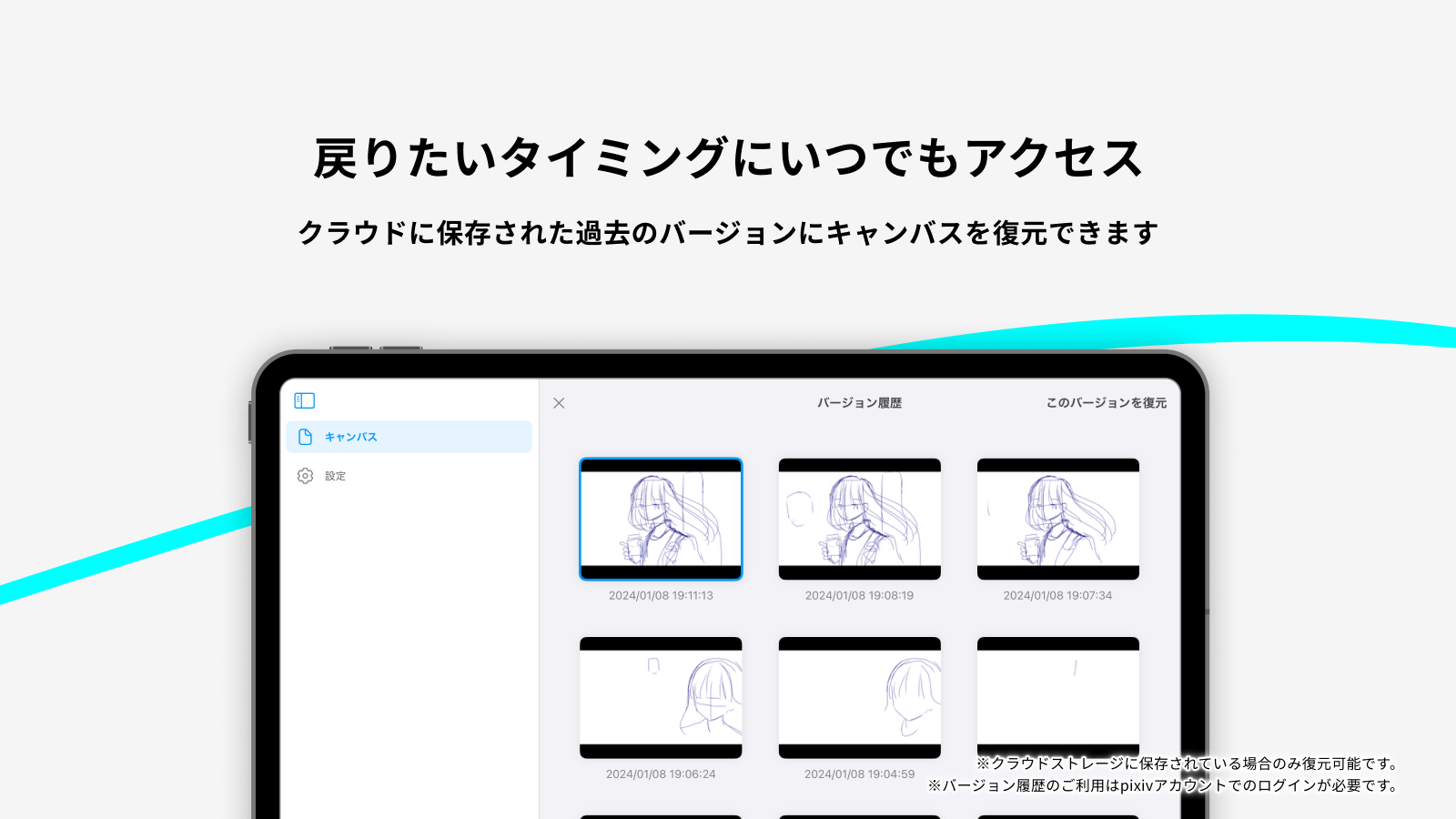1456x819 pixels.
Task: Click the timestamp 2024/01/08 19:06:24
Action: pos(661,774)
